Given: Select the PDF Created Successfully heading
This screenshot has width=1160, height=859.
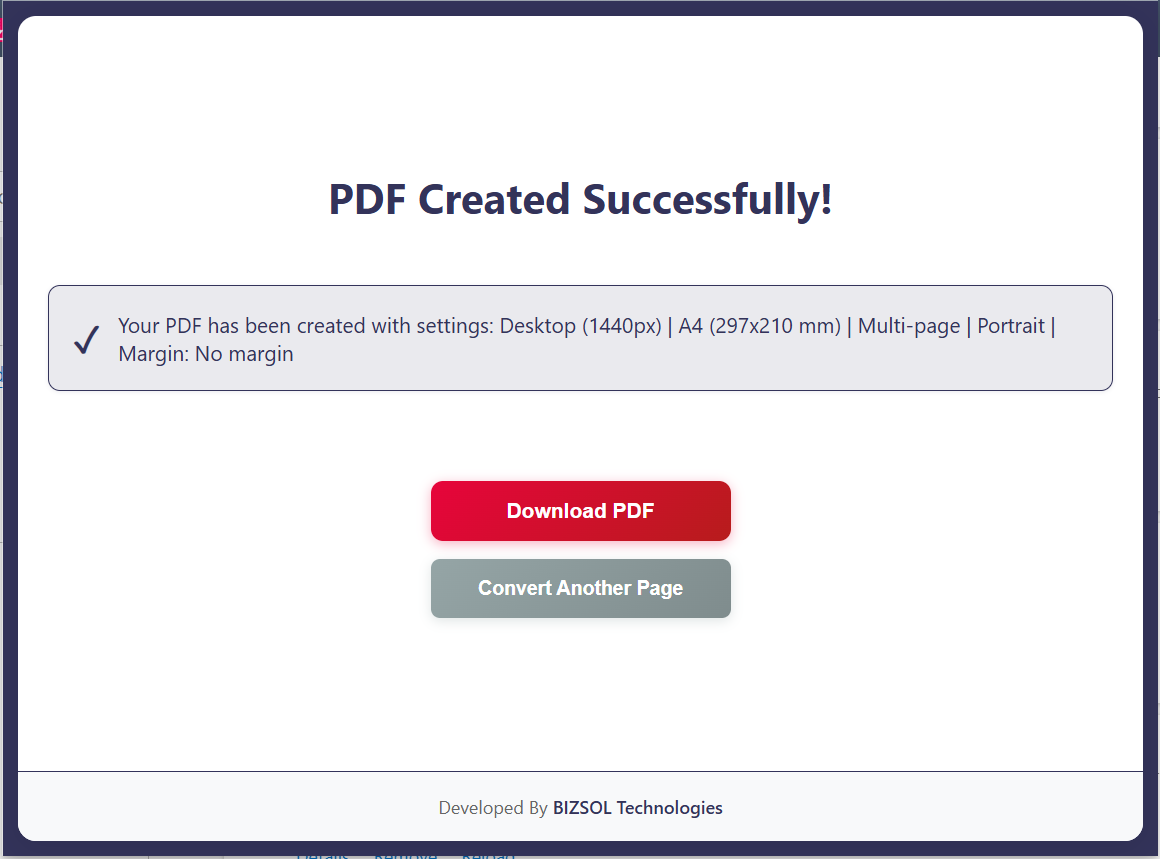Looking at the screenshot, I should (x=580, y=199).
